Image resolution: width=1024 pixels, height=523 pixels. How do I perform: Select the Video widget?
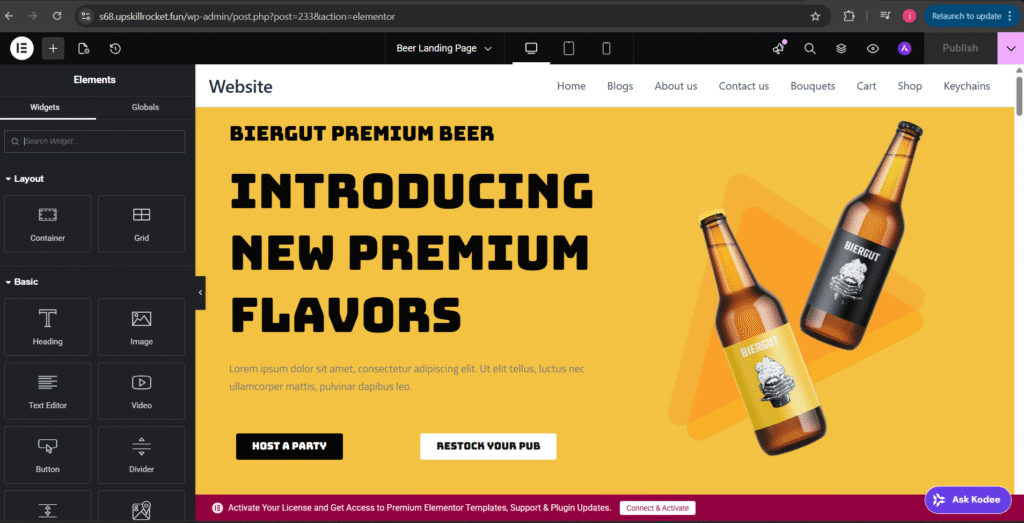(142, 390)
